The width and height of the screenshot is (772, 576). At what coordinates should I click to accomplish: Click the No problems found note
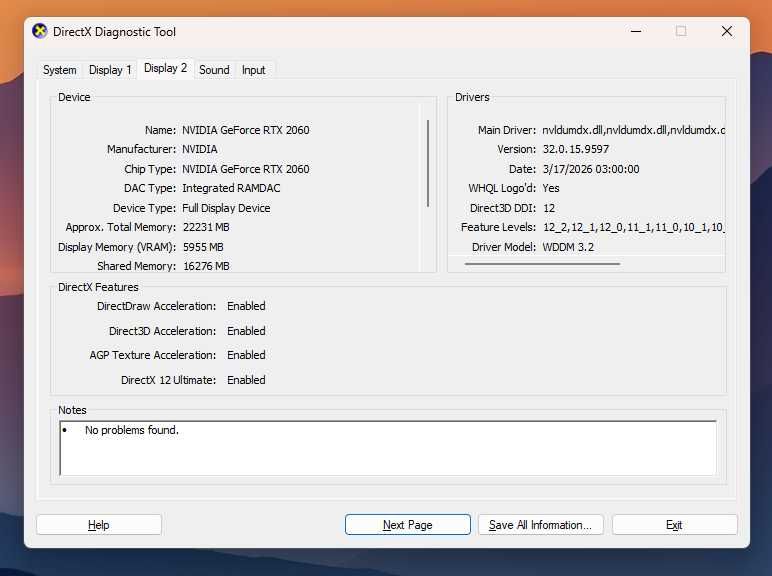tap(132, 430)
